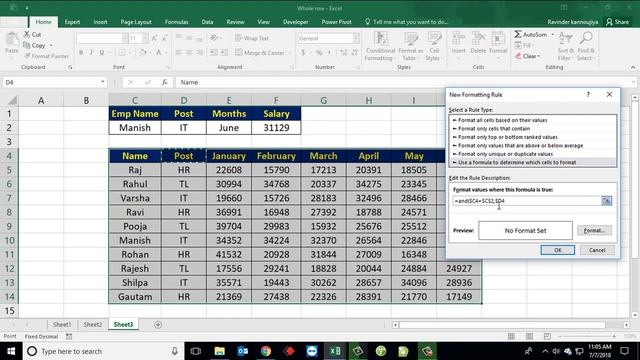
Task: Click Cancel in New Formatting Rule dialog
Action: pos(597,250)
